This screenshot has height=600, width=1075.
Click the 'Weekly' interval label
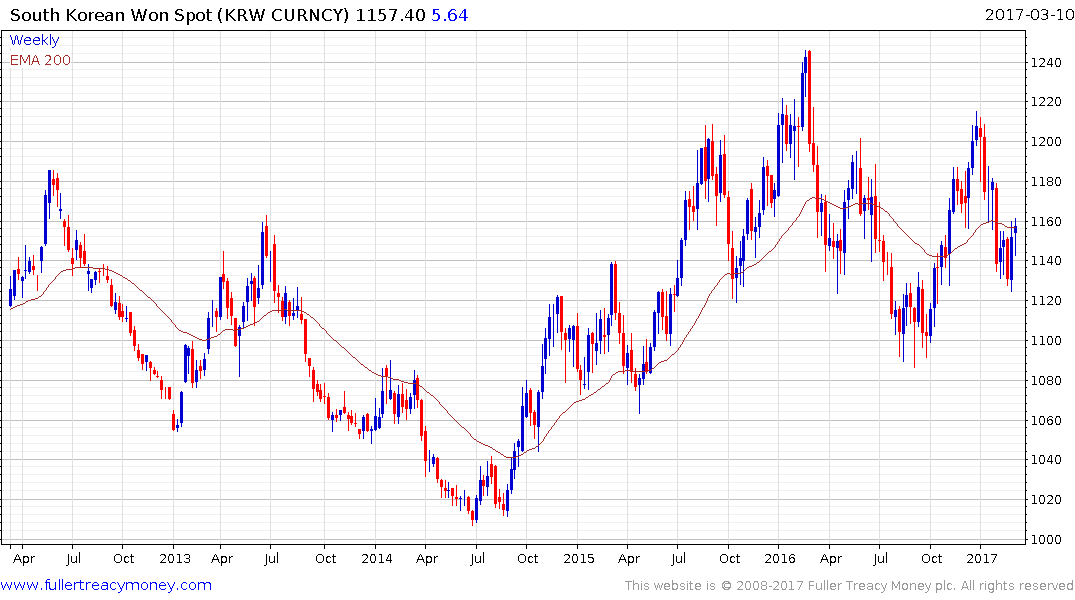34,40
